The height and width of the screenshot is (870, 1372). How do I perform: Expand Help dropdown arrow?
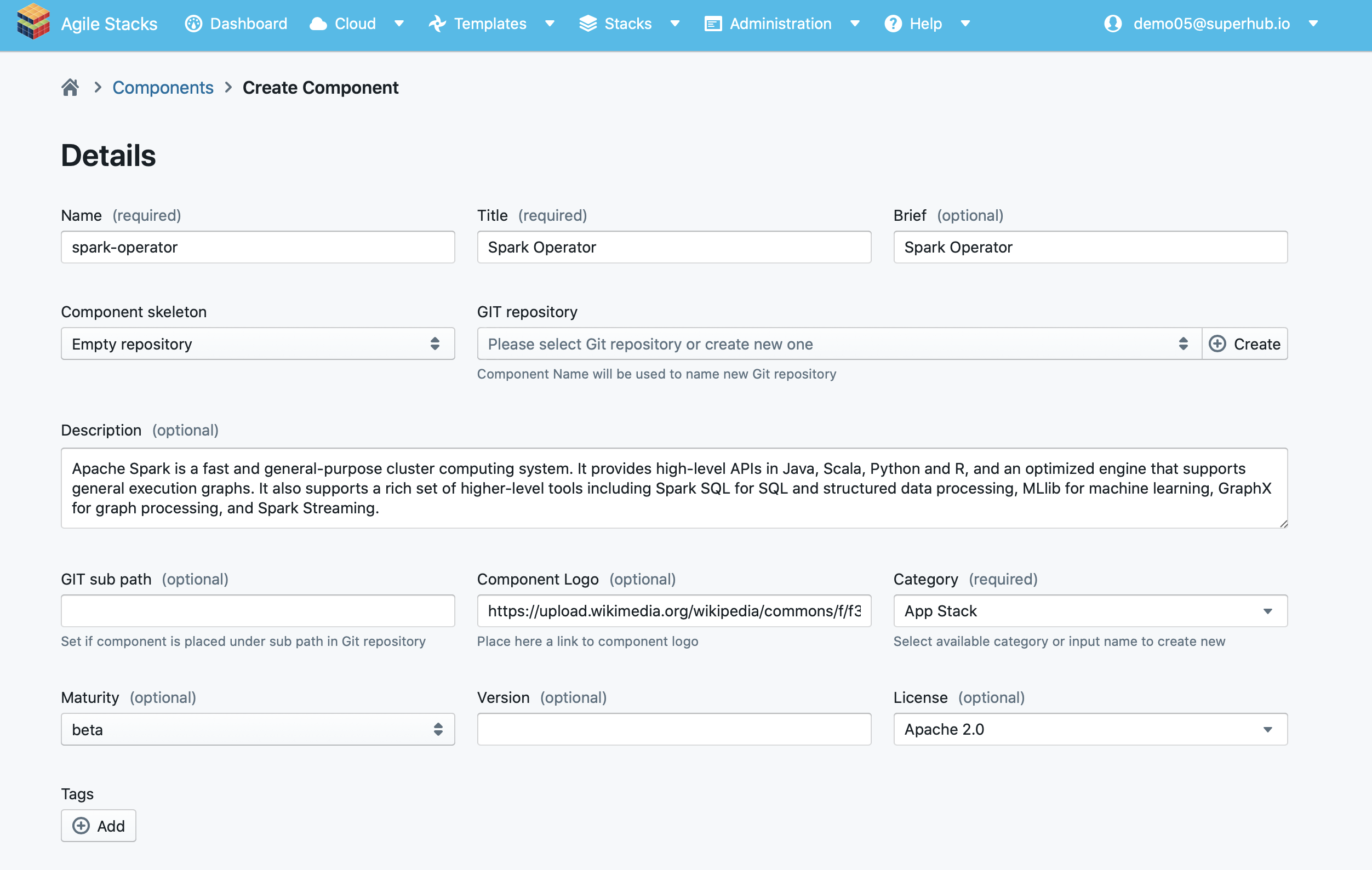965,24
